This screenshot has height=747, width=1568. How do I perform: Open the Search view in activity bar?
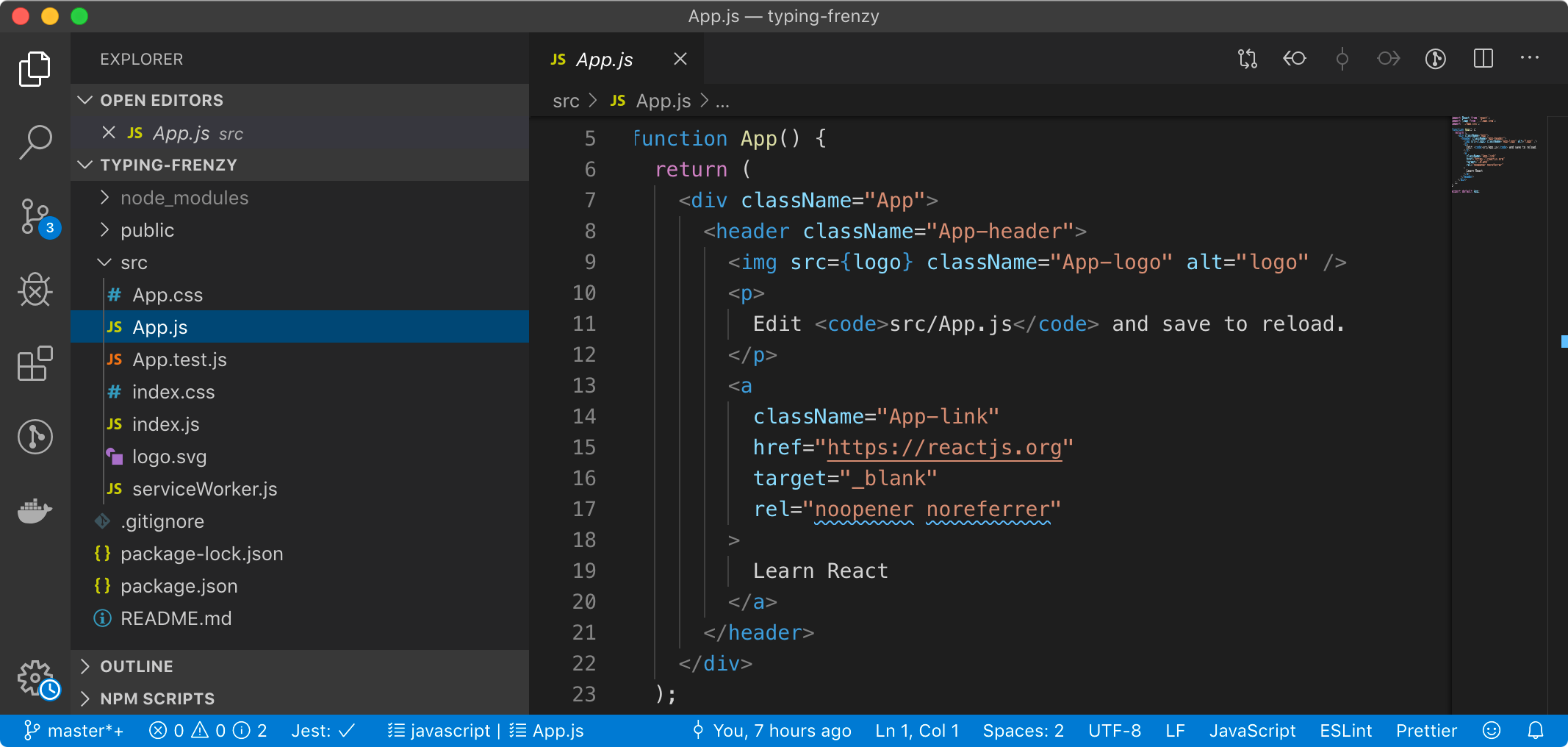point(35,142)
